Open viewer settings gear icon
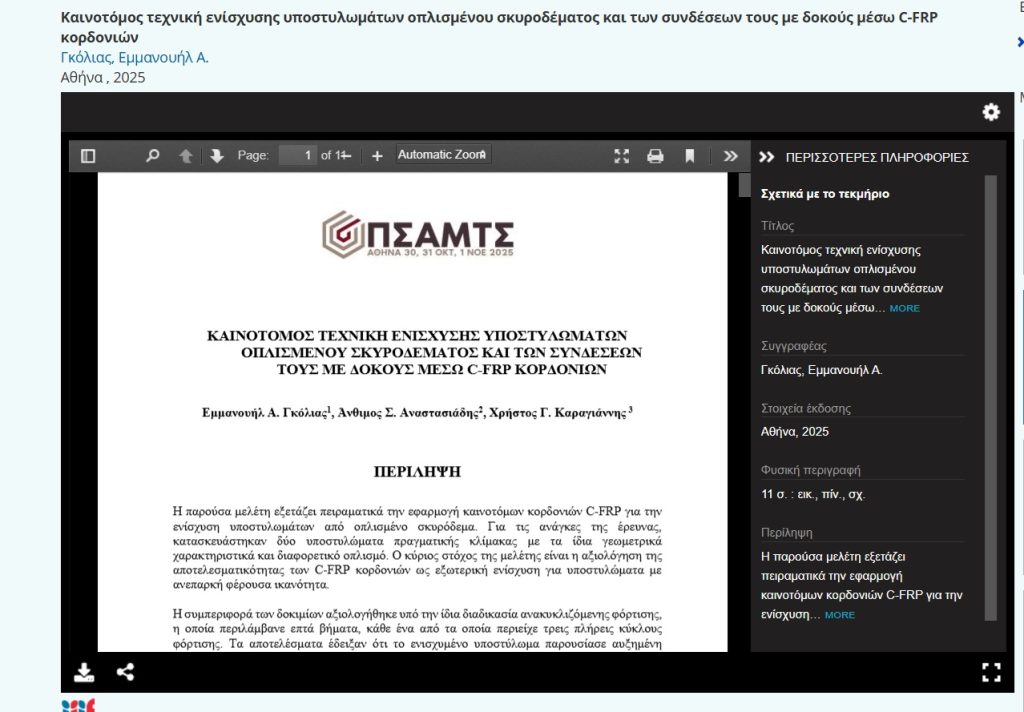The width and height of the screenshot is (1024, 712). pyautogui.click(x=991, y=112)
